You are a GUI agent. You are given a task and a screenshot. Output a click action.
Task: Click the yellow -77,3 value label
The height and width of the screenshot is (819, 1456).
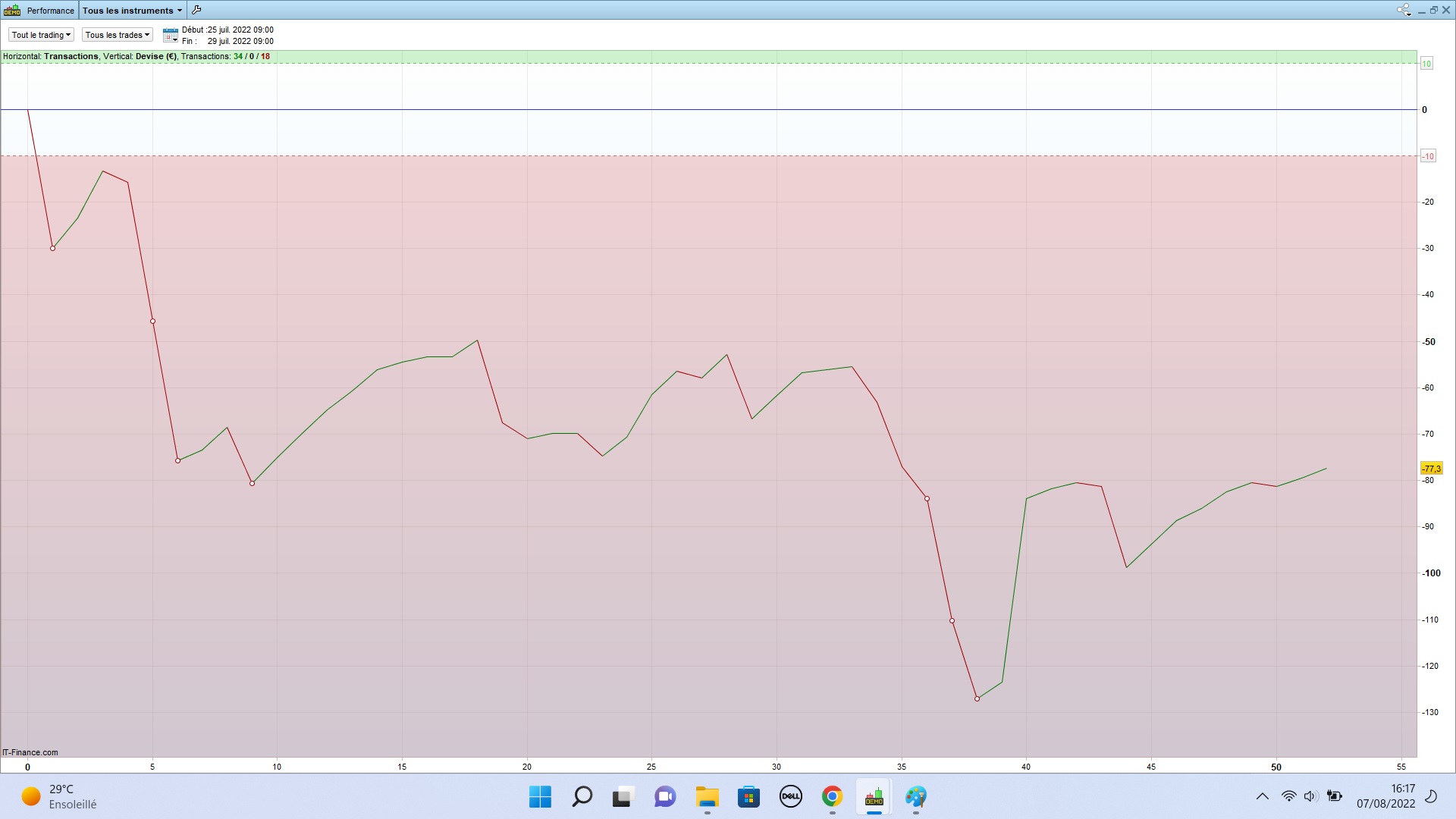tap(1431, 469)
